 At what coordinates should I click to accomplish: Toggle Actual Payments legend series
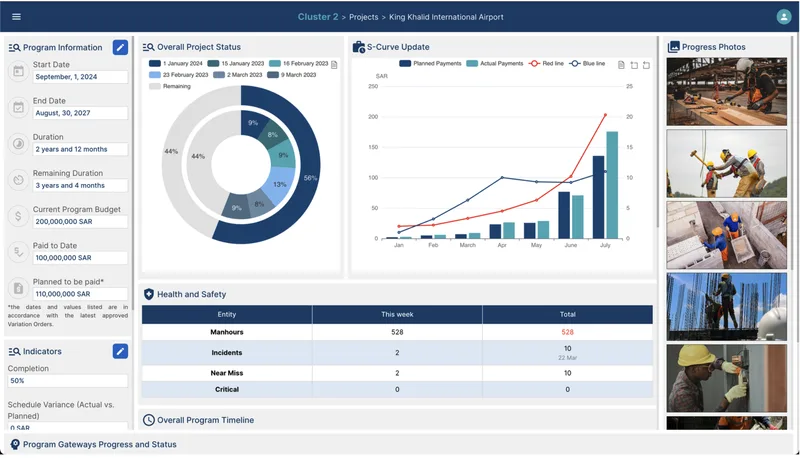pos(495,64)
